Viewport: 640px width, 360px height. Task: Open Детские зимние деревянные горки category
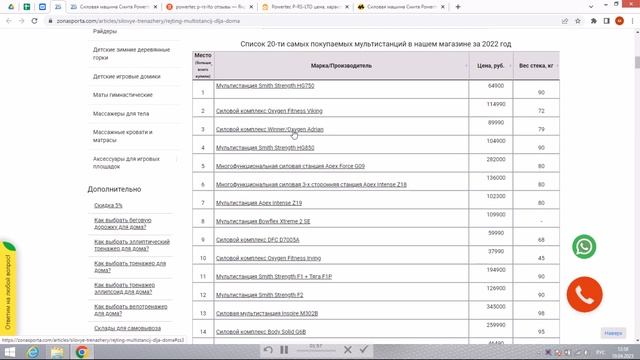point(131,53)
